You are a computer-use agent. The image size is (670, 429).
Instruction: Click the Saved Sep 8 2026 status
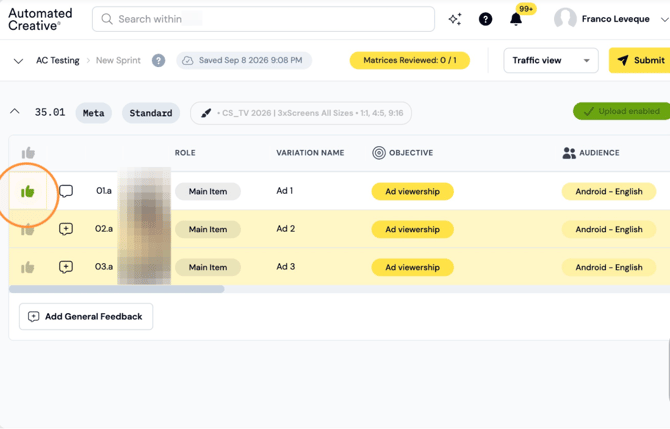(x=244, y=60)
